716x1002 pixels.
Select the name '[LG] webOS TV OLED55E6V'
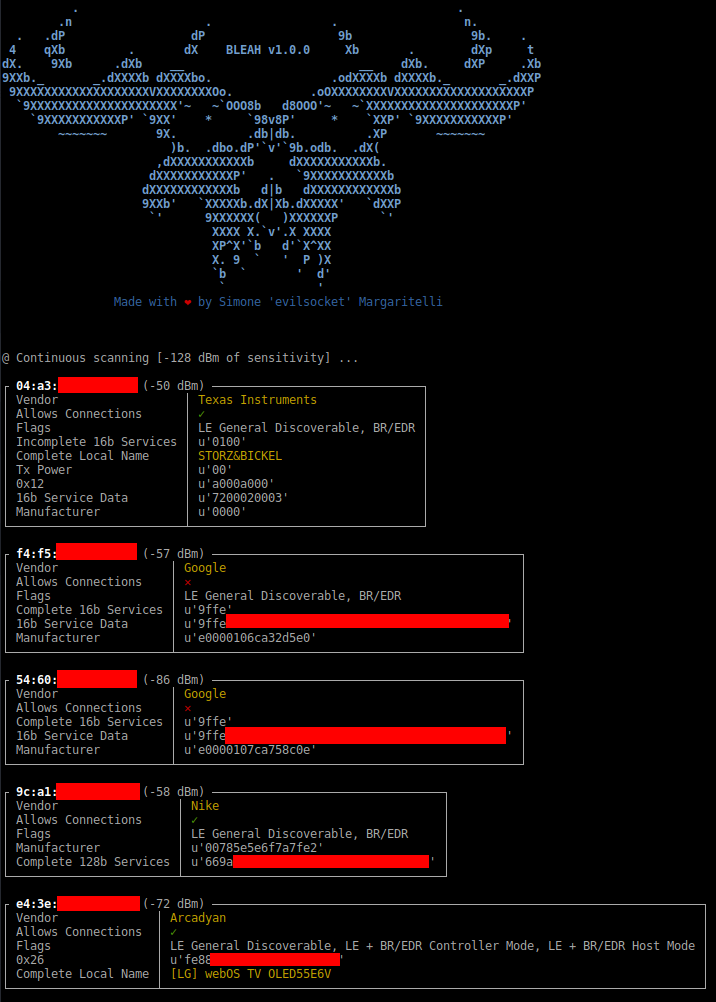click(x=251, y=974)
